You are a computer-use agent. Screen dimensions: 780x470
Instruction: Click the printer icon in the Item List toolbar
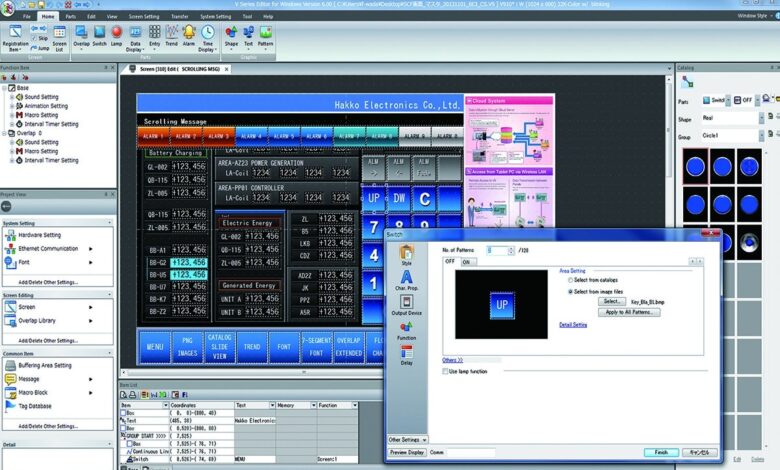132,394
